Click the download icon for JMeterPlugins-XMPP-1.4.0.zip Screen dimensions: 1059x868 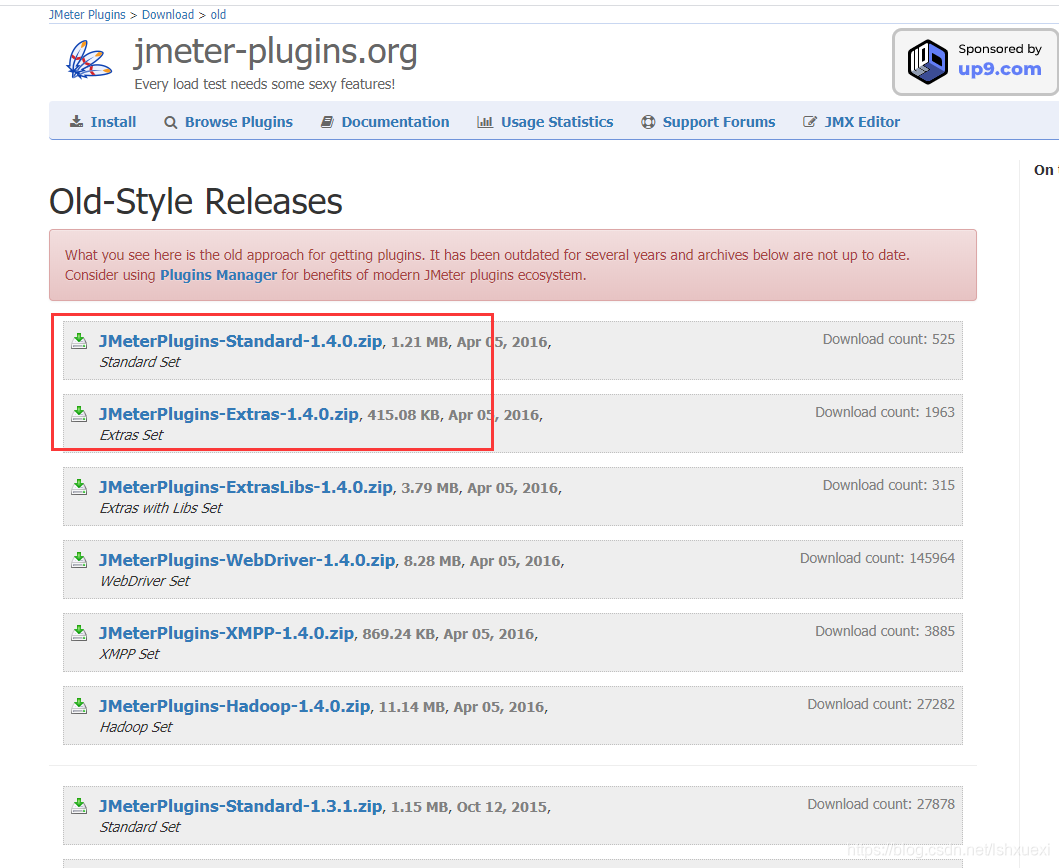point(79,632)
